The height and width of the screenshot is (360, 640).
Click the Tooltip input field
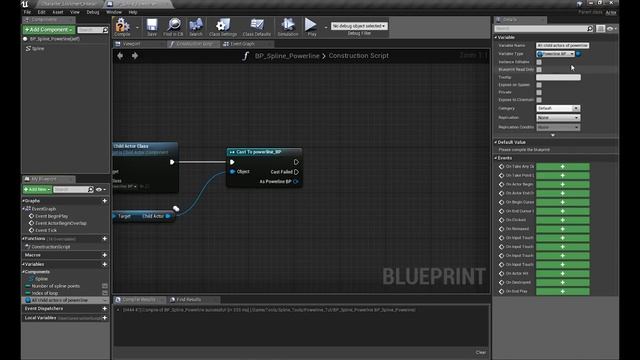(x=558, y=77)
